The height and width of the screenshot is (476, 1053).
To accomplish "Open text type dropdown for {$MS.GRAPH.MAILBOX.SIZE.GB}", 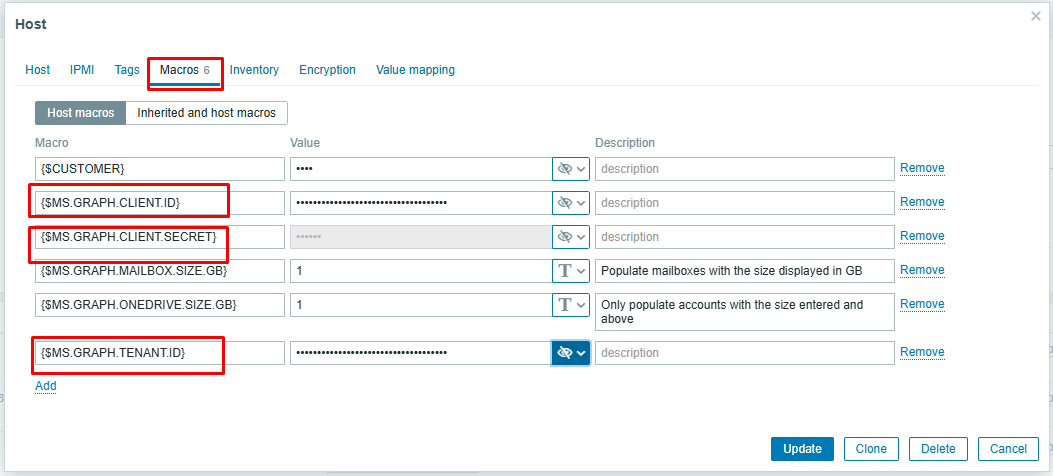I will coord(571,271).
